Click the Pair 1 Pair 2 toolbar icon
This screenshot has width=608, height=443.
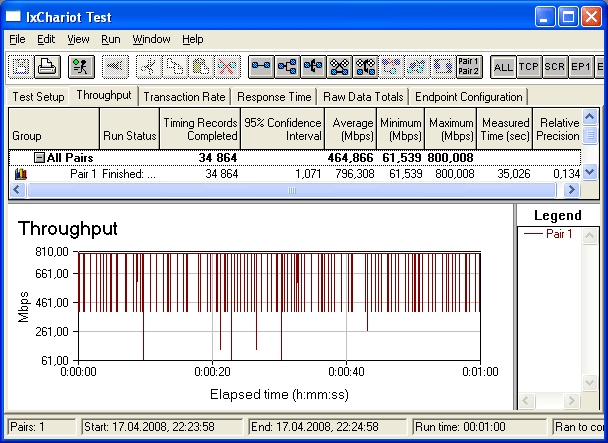tap(469, 67)
